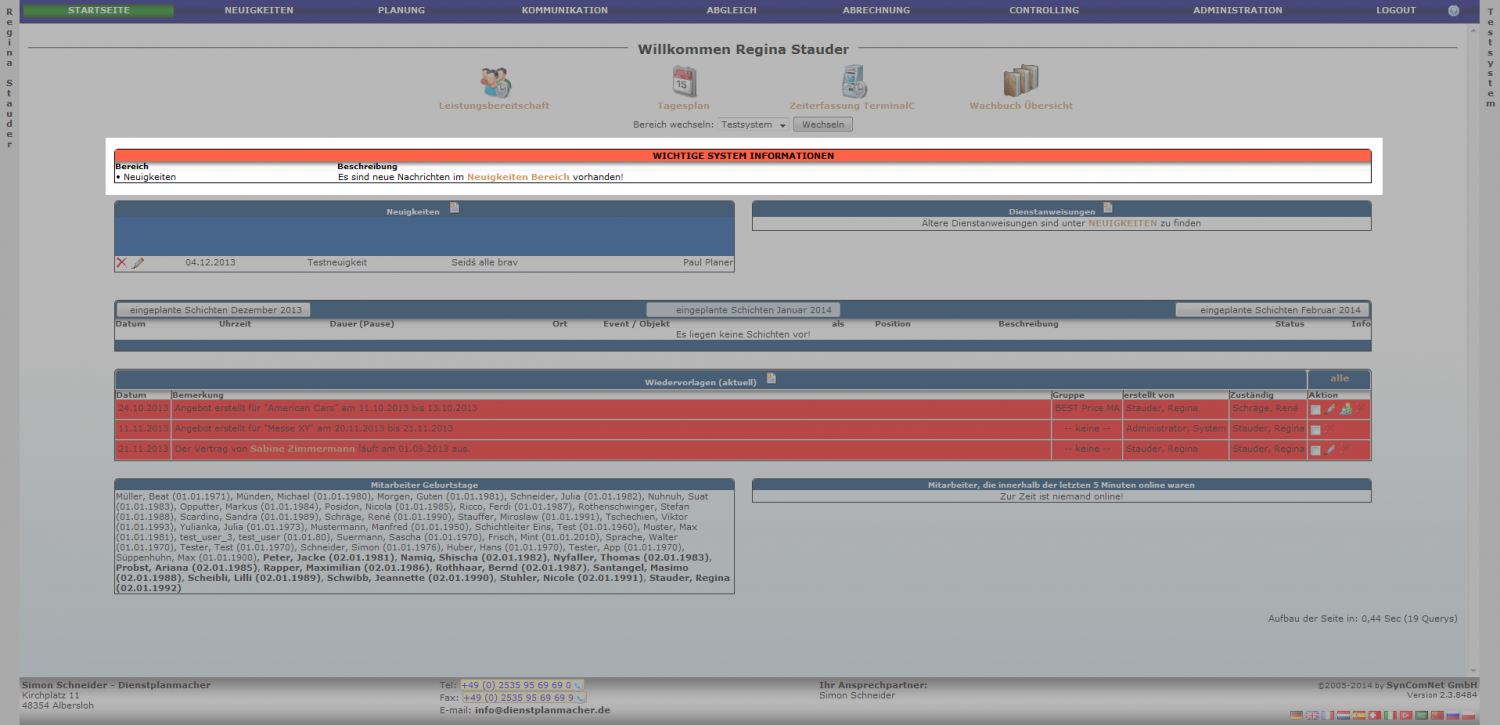Open the Abrechnung menu

coord(876,10)
